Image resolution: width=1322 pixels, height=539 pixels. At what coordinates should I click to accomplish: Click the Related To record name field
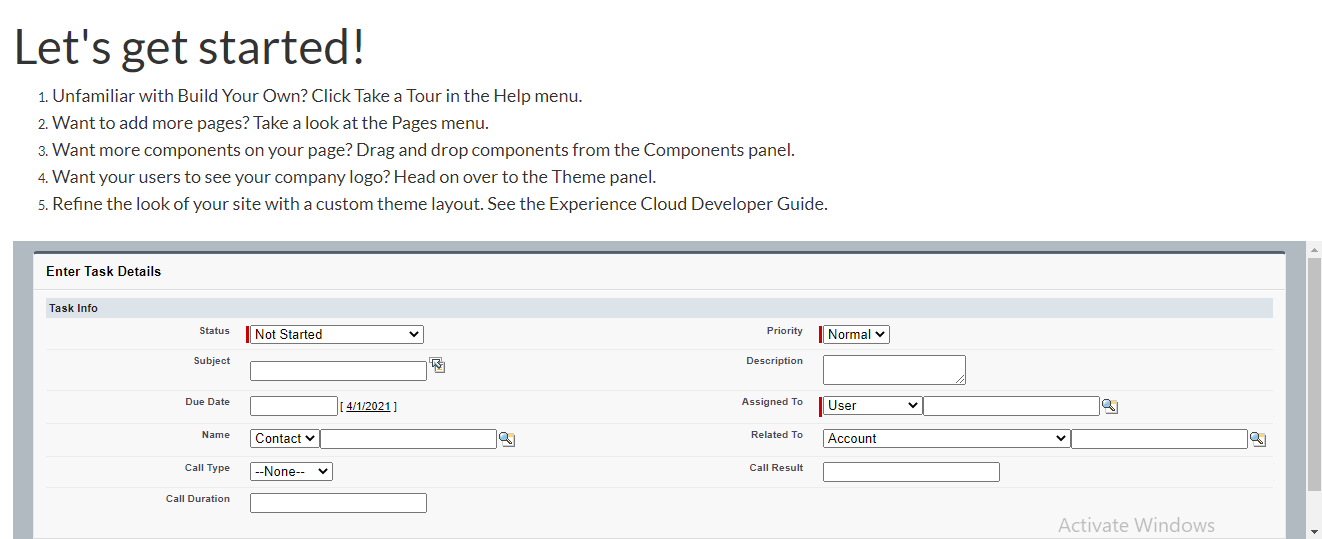1159,439
